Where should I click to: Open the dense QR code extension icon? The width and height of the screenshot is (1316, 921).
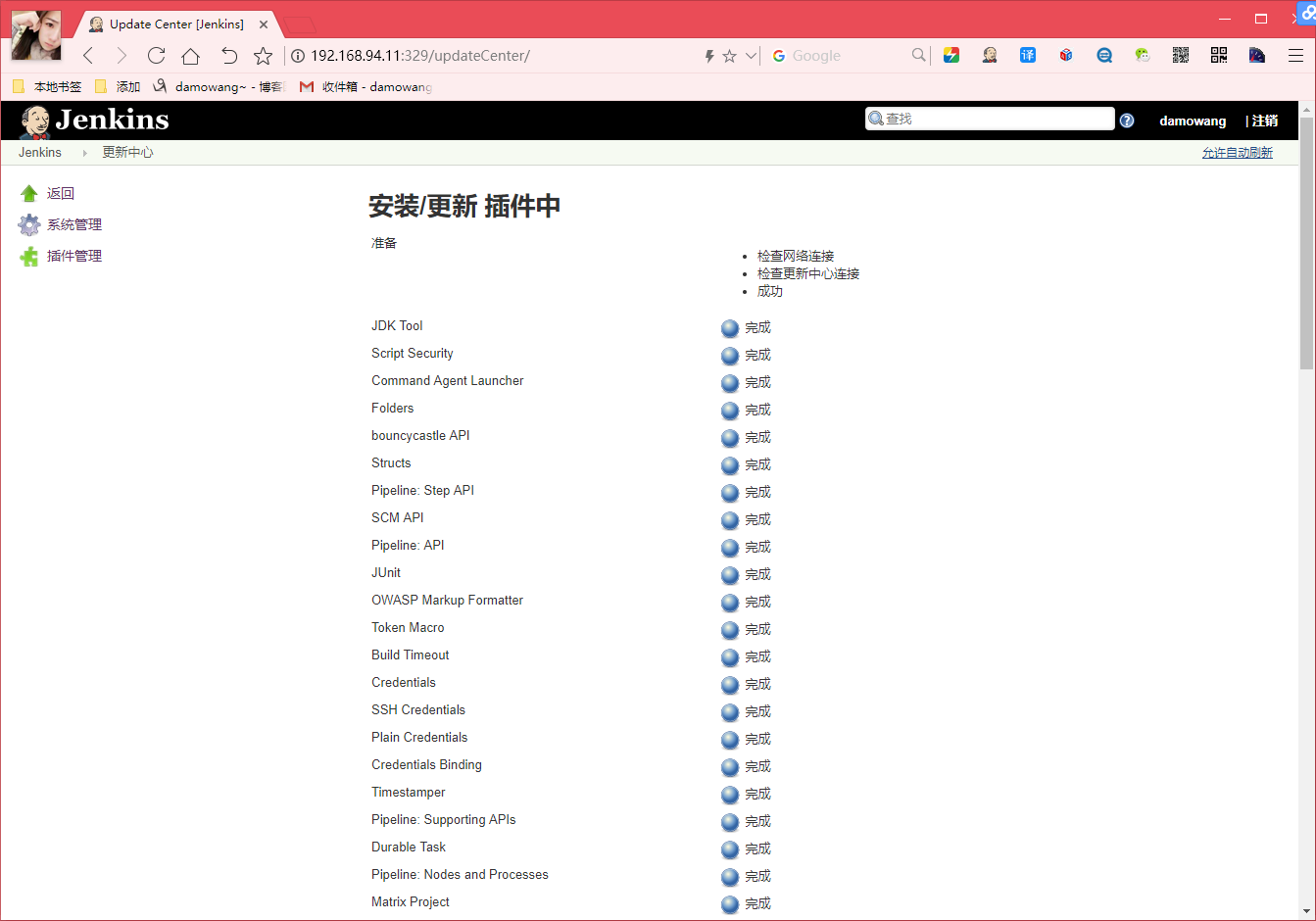1181,55
